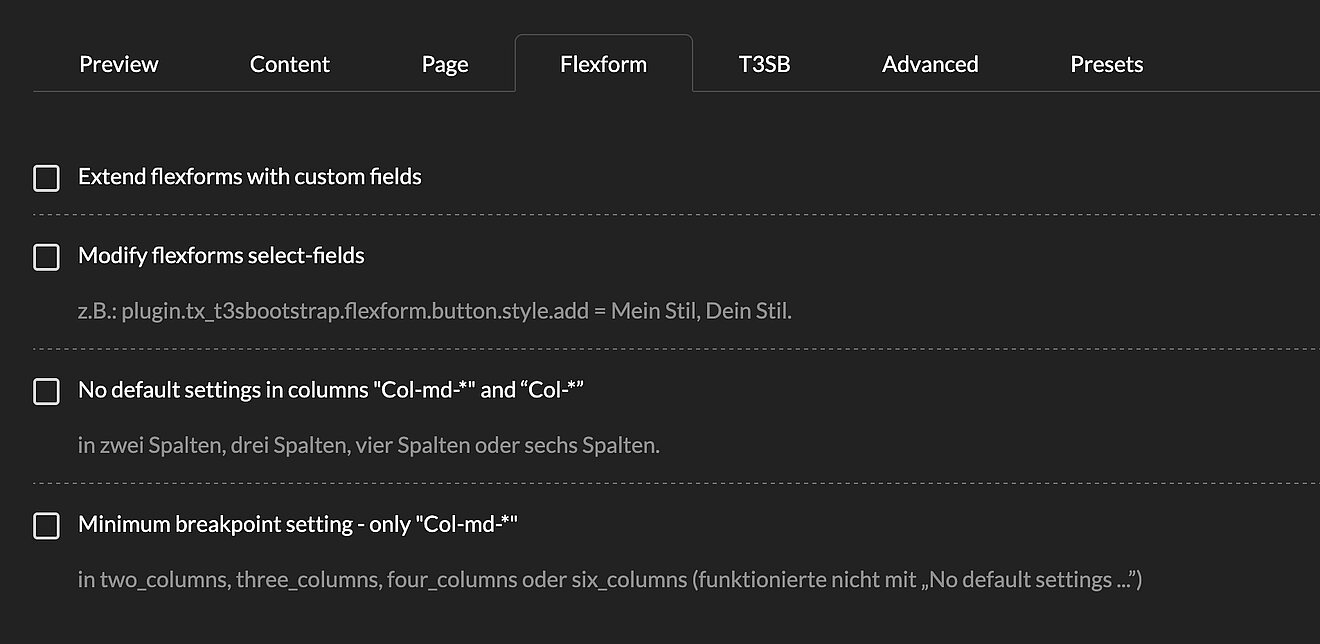Screen dimensions: 1320x644
Task: Click the 'in zwei Spalten, drei Spalten' description
Action: pos(368,445)
